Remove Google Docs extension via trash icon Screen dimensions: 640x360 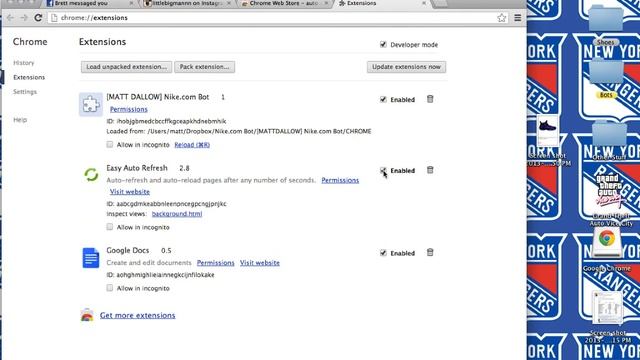[430, 253]
